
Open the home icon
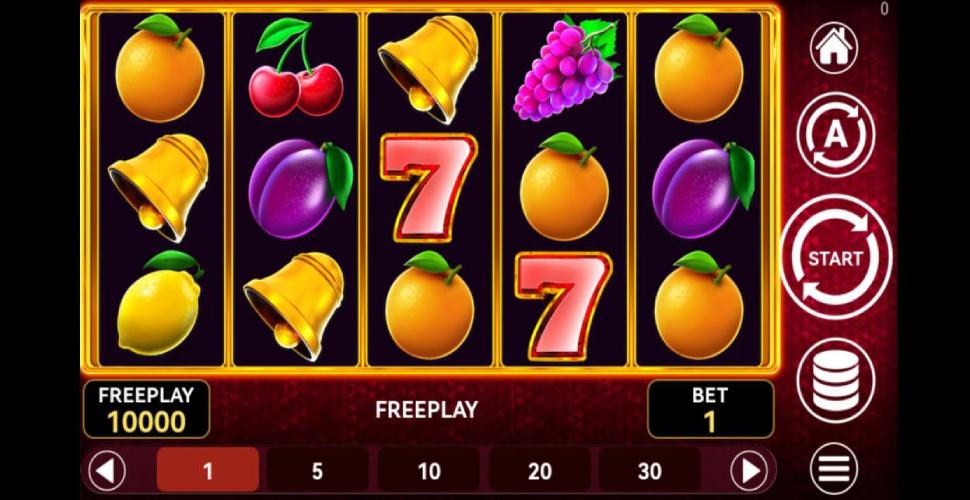[834, 48]
